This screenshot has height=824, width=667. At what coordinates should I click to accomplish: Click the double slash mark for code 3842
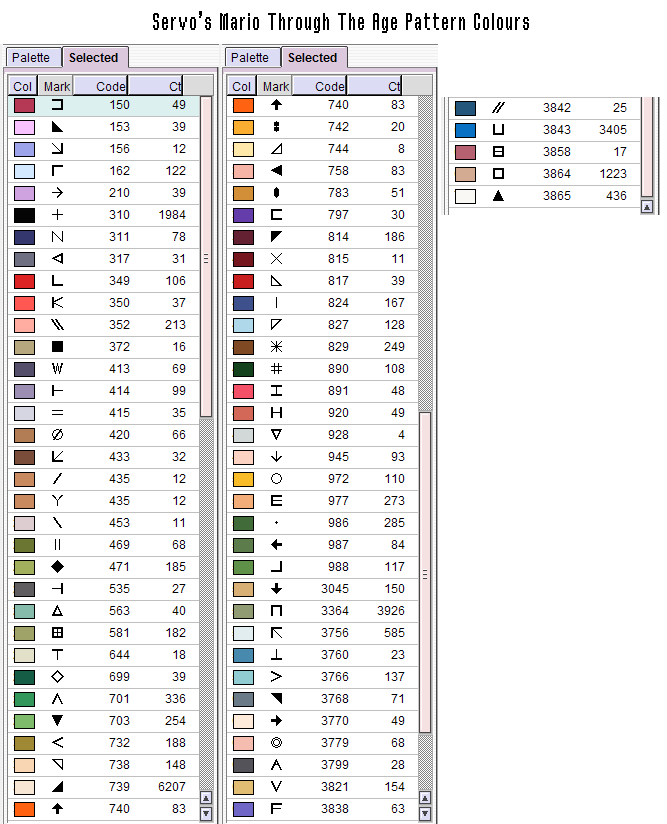497,108
